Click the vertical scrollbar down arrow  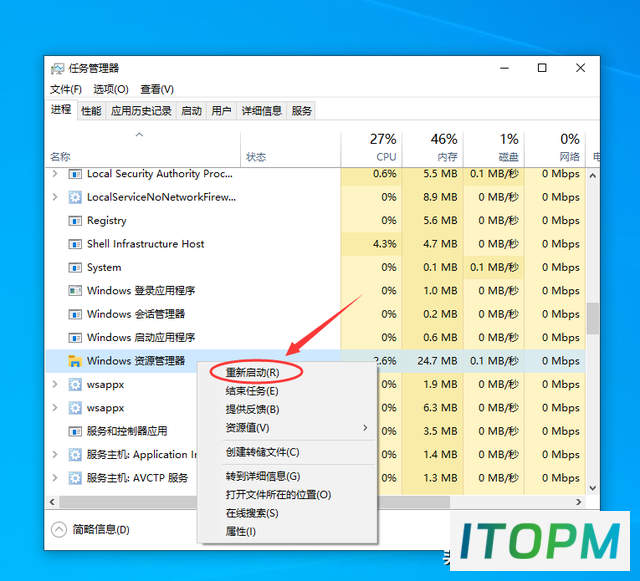click(593, 488)
